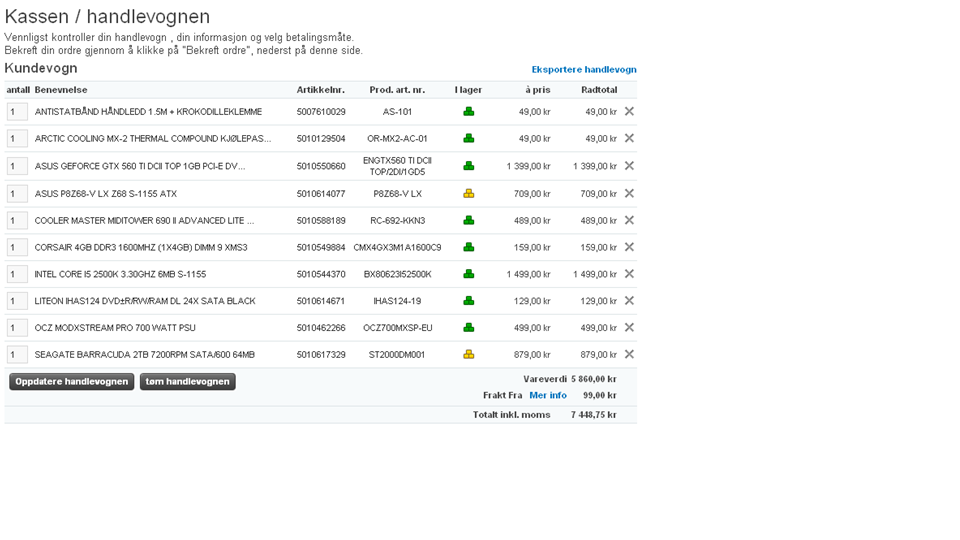Click article number 5010614077
The height and width of the screenshot is (540, 960).
pos(321,193)
